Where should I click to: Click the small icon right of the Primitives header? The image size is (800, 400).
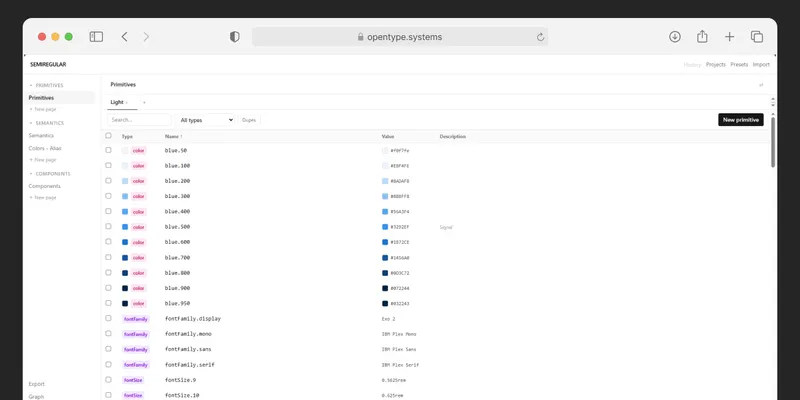pos(761,85)
